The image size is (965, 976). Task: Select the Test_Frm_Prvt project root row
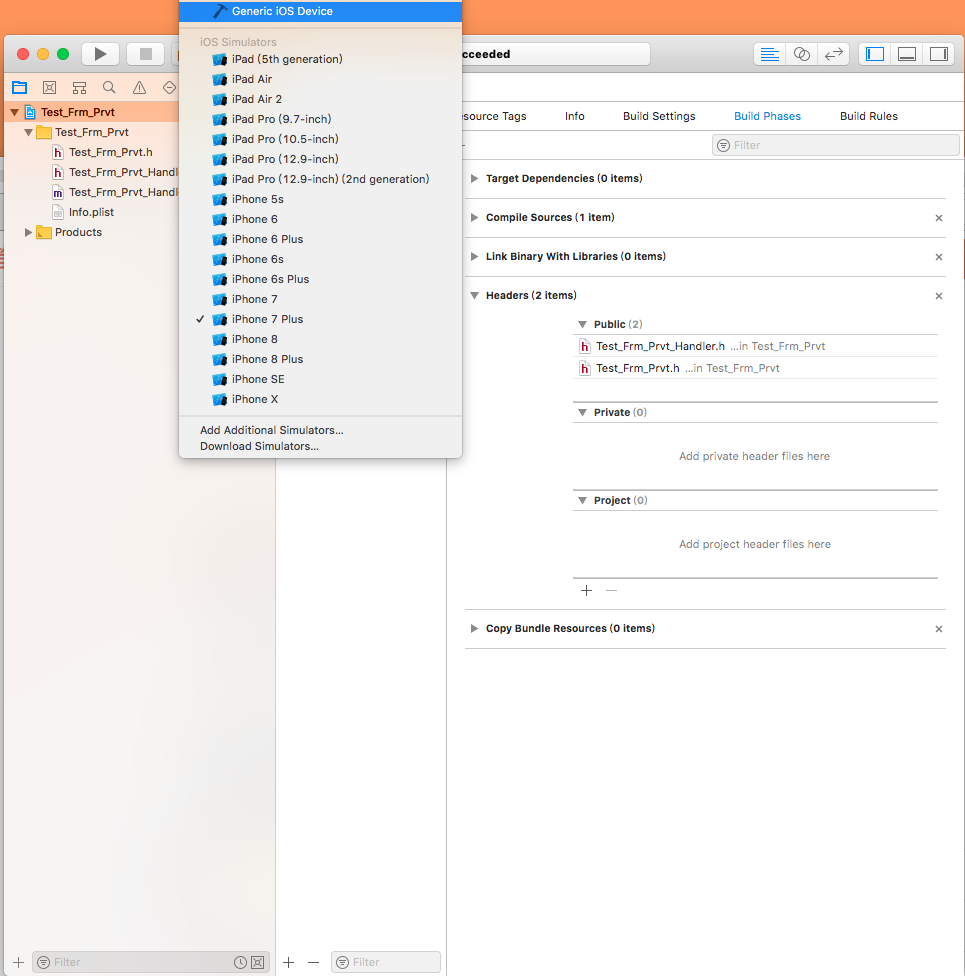92,113
